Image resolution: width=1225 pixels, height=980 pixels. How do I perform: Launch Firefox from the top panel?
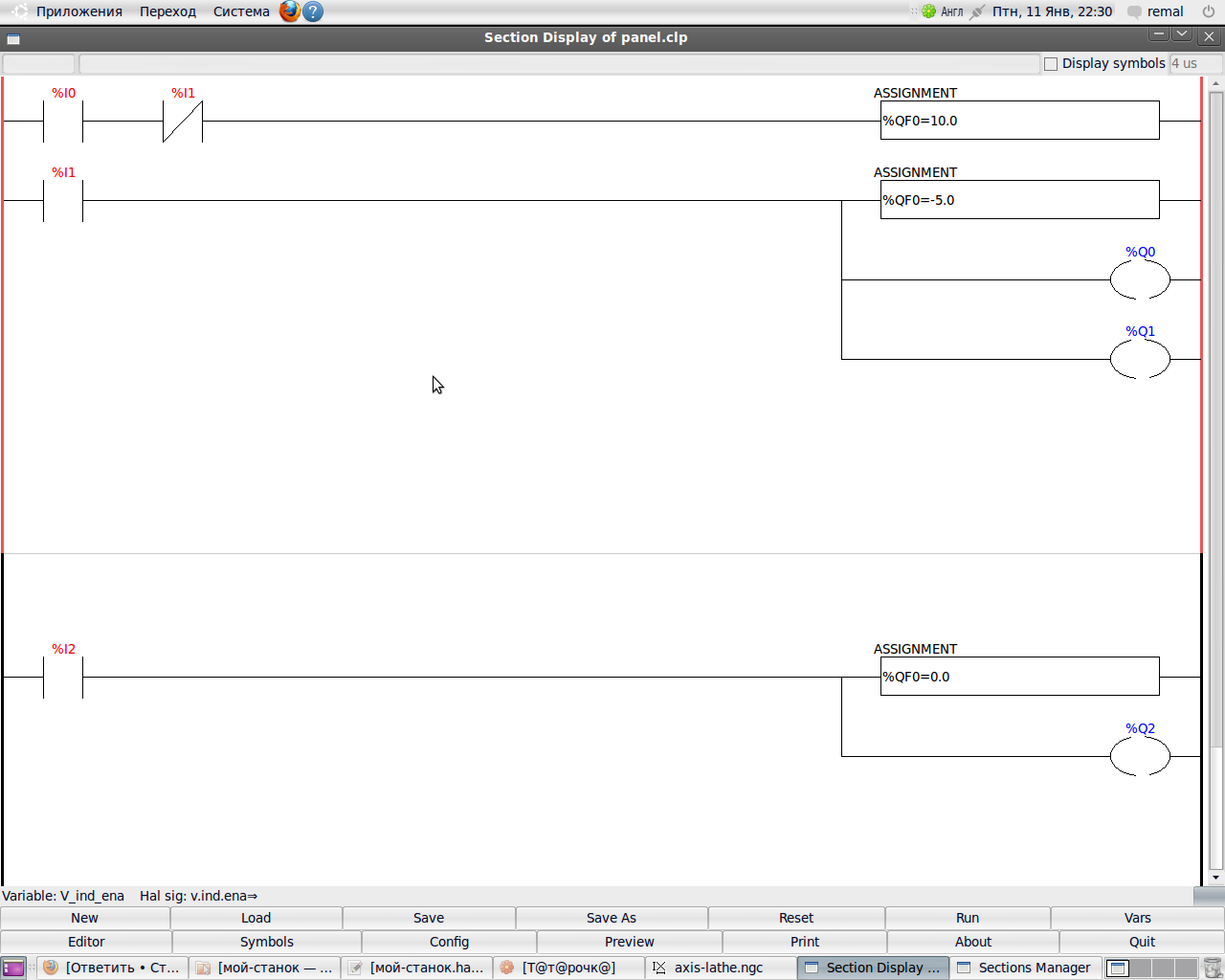tap(289, 11)
